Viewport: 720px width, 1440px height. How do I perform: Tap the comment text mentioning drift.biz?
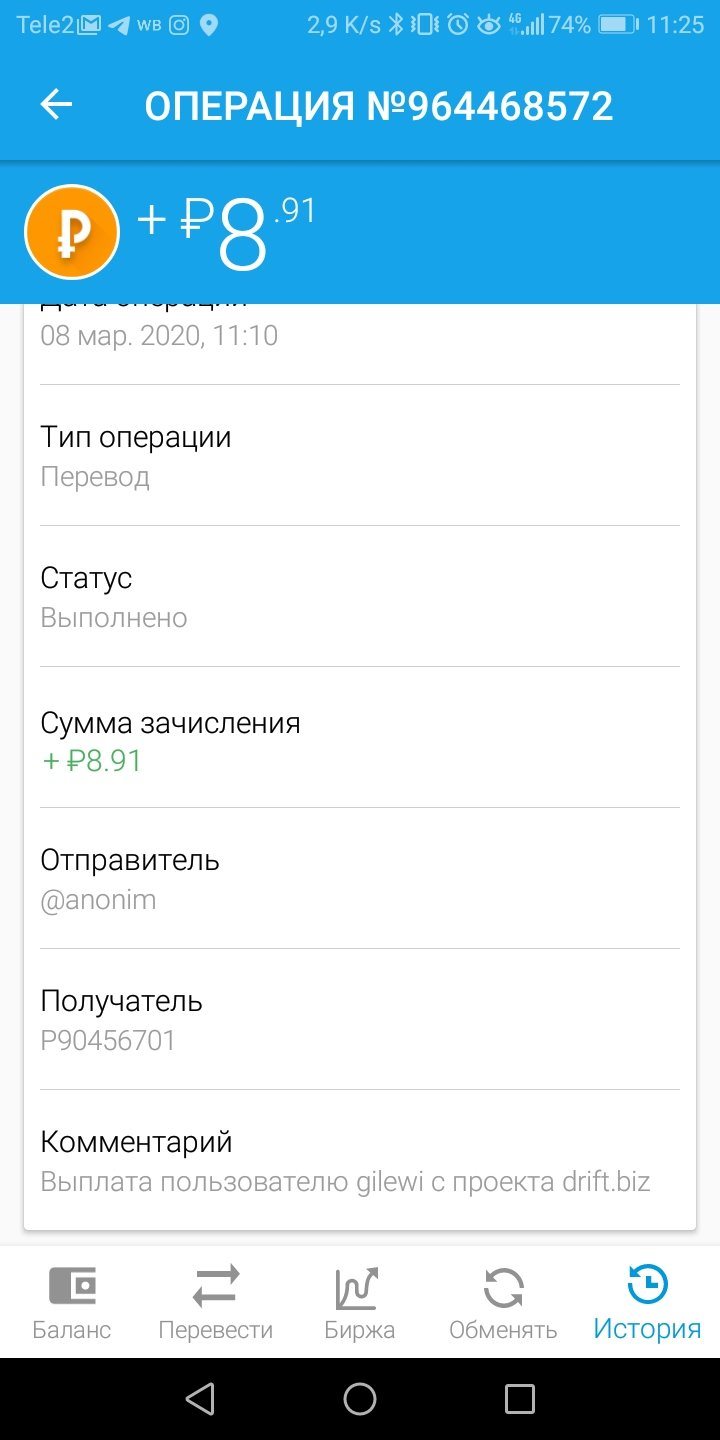(345, 1182)
